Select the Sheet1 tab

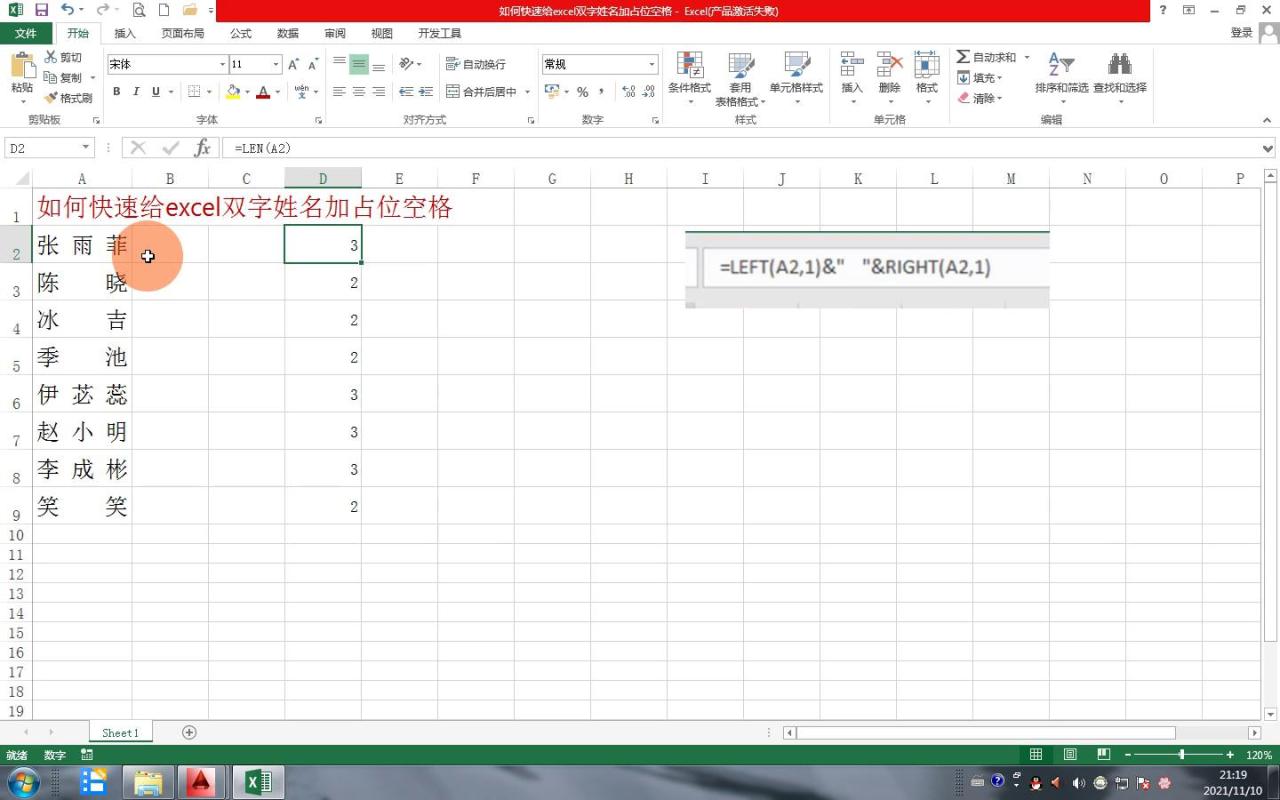(120, 733)
